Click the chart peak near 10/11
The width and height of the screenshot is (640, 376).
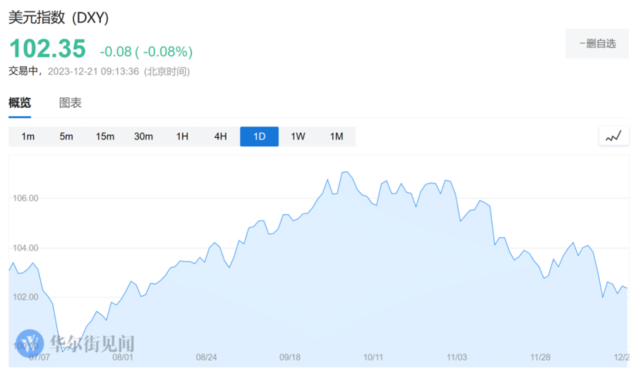point(346,172)
